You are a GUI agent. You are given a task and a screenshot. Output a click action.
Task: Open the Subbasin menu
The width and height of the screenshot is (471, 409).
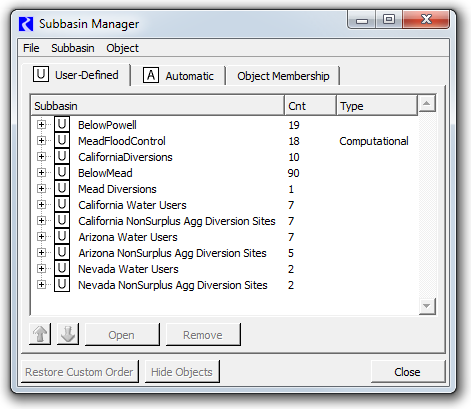point(73,48)
